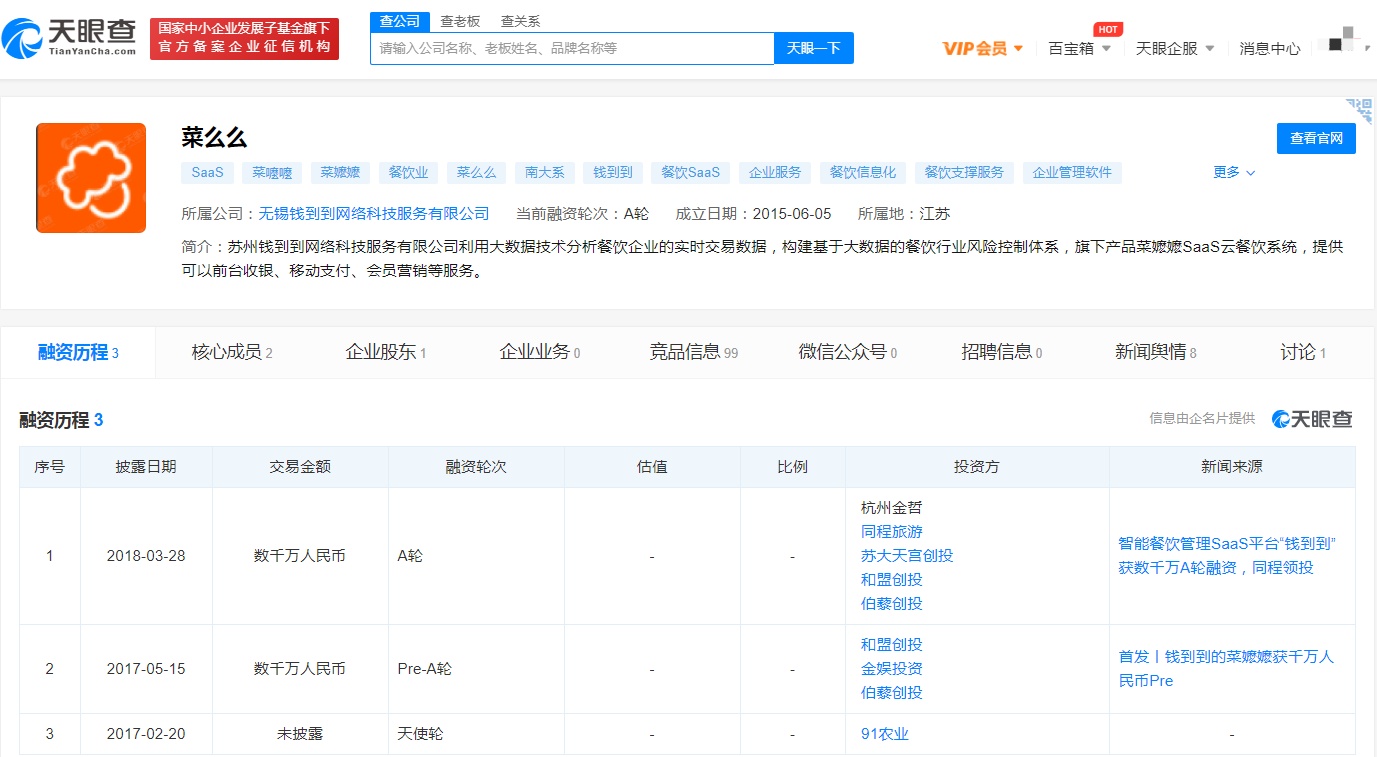Click the red government-fund certification banner
Image resolution: width=1377 pixels, height=757 pixels.
pyautogui.click(x=244, y=39)
